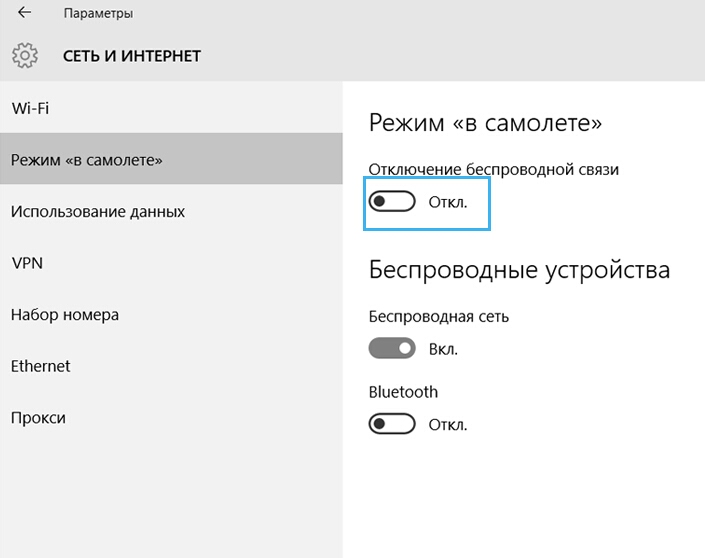Go back using the arrow icon
This screenshot has width=705, height=558.
(24, 13)
